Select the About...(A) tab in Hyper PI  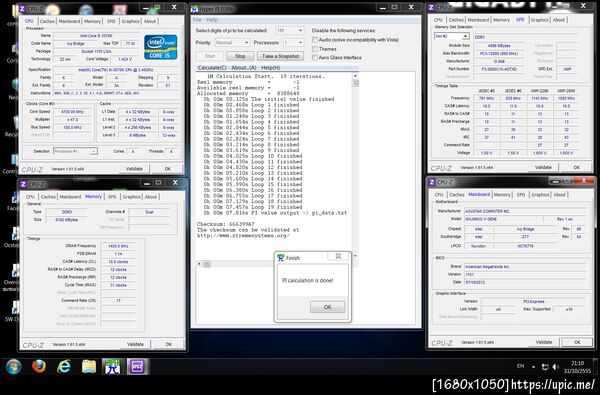[244, 68]
